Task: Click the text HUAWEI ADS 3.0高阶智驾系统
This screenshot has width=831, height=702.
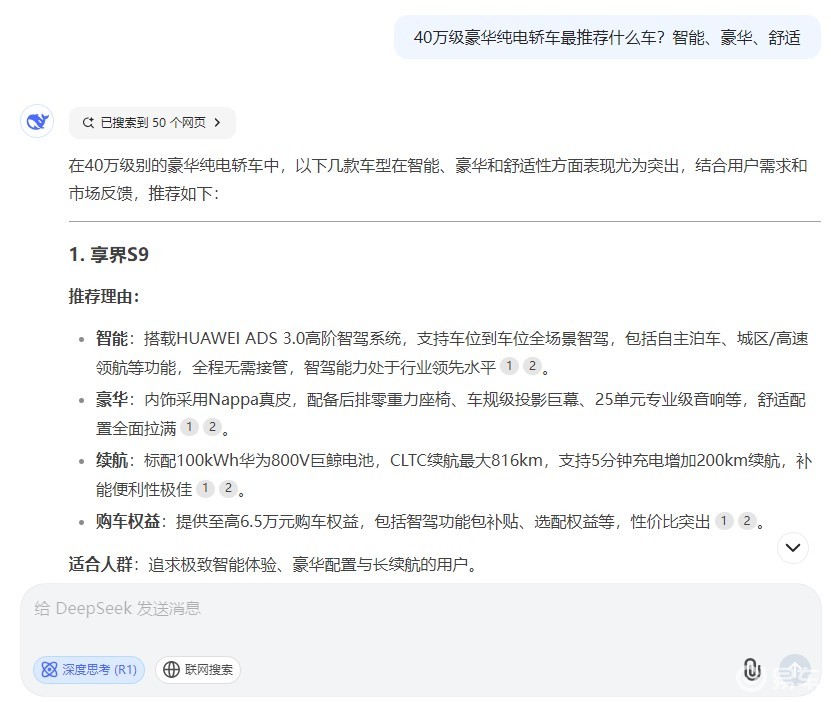Action: point(288,338)
